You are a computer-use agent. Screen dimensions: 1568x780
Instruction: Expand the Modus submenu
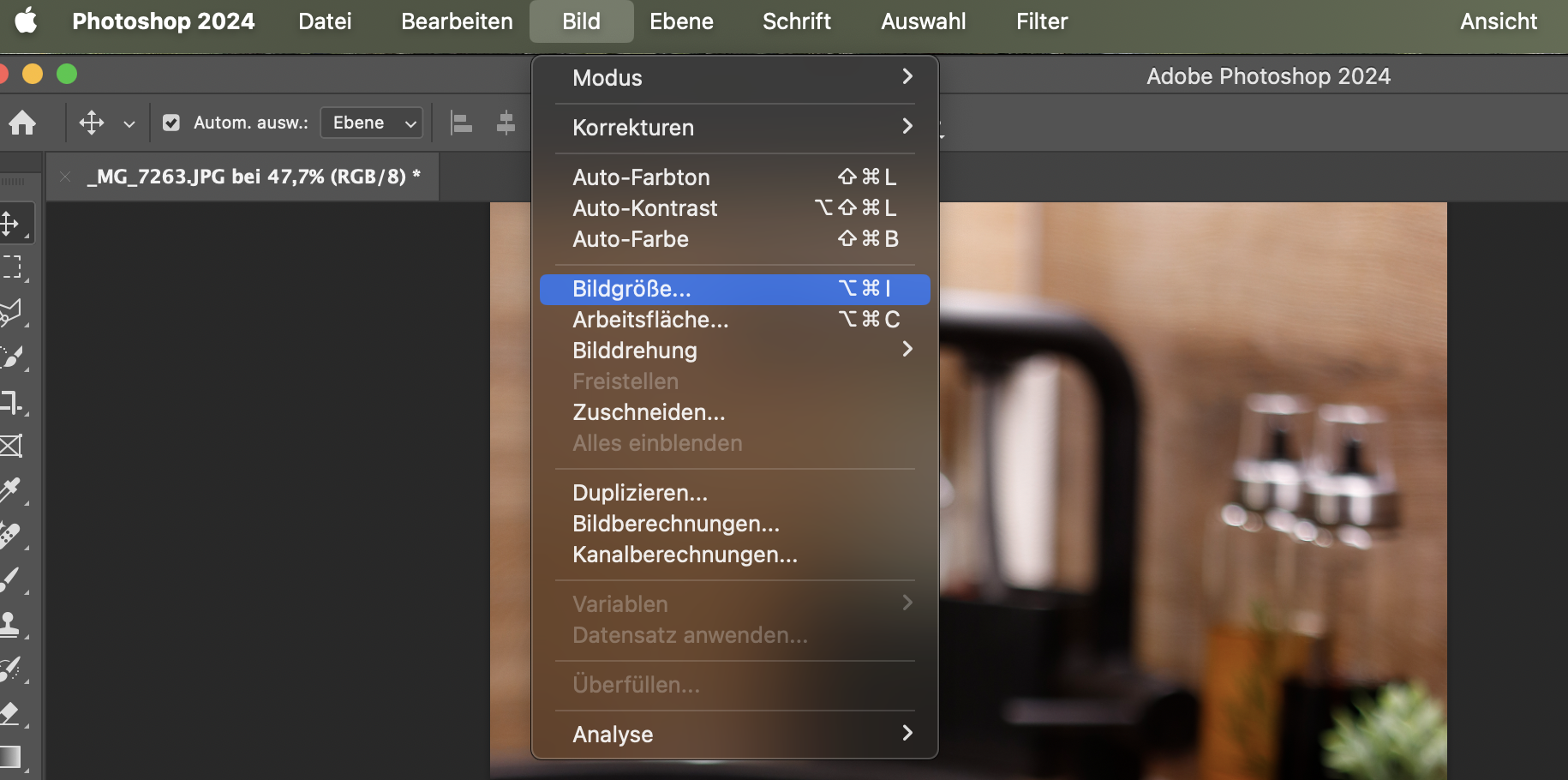point(735,78)
